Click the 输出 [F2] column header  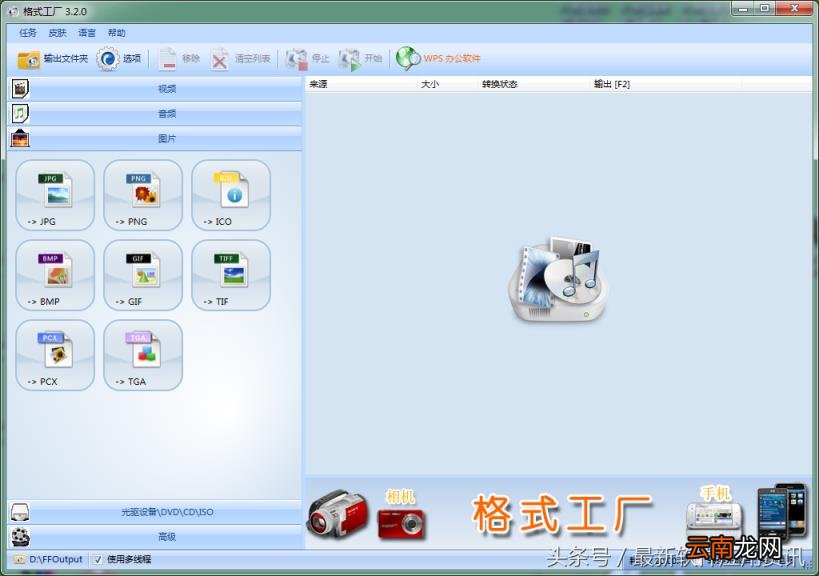(665, 84)
